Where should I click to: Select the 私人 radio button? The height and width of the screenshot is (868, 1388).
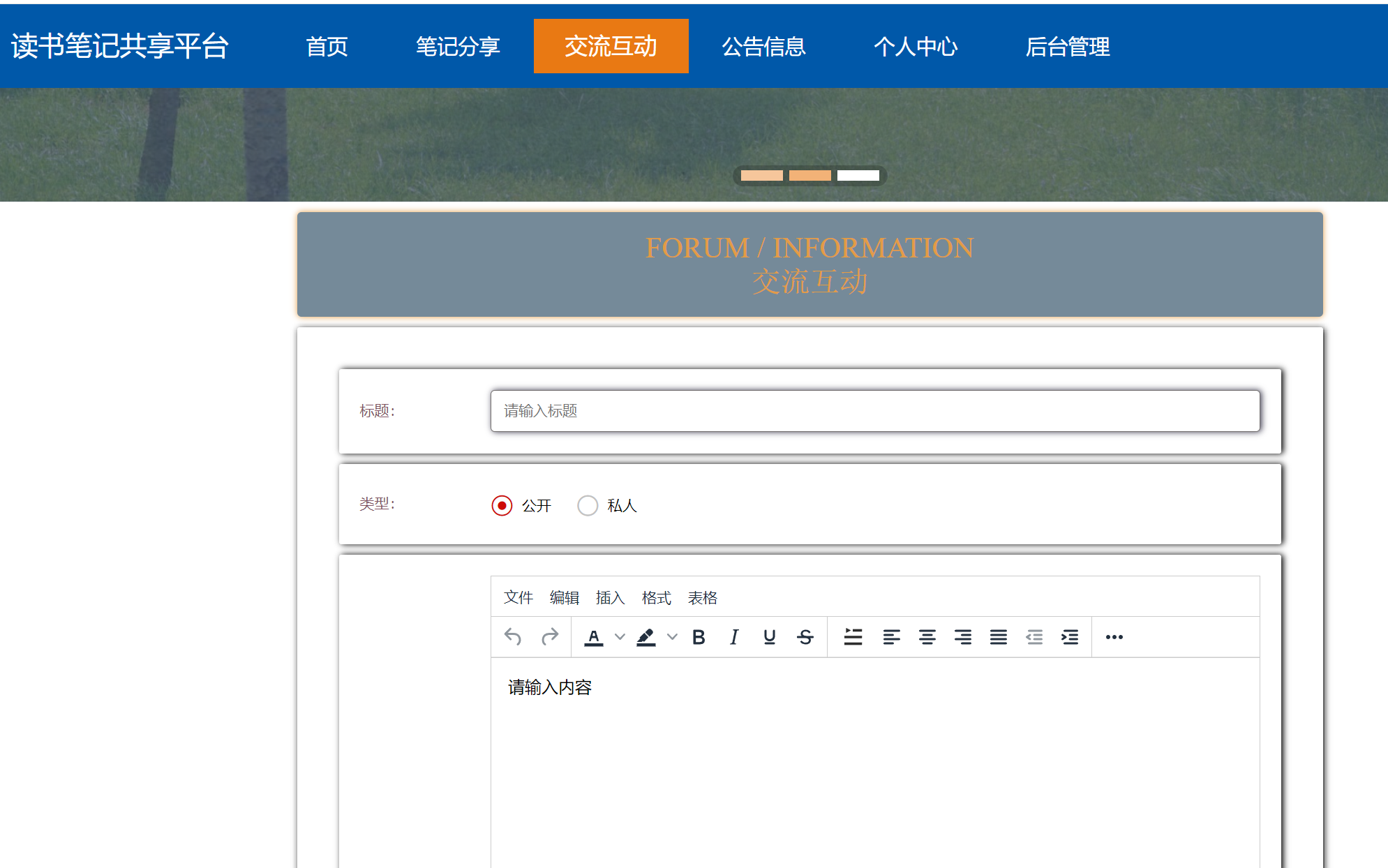point(588,505)
